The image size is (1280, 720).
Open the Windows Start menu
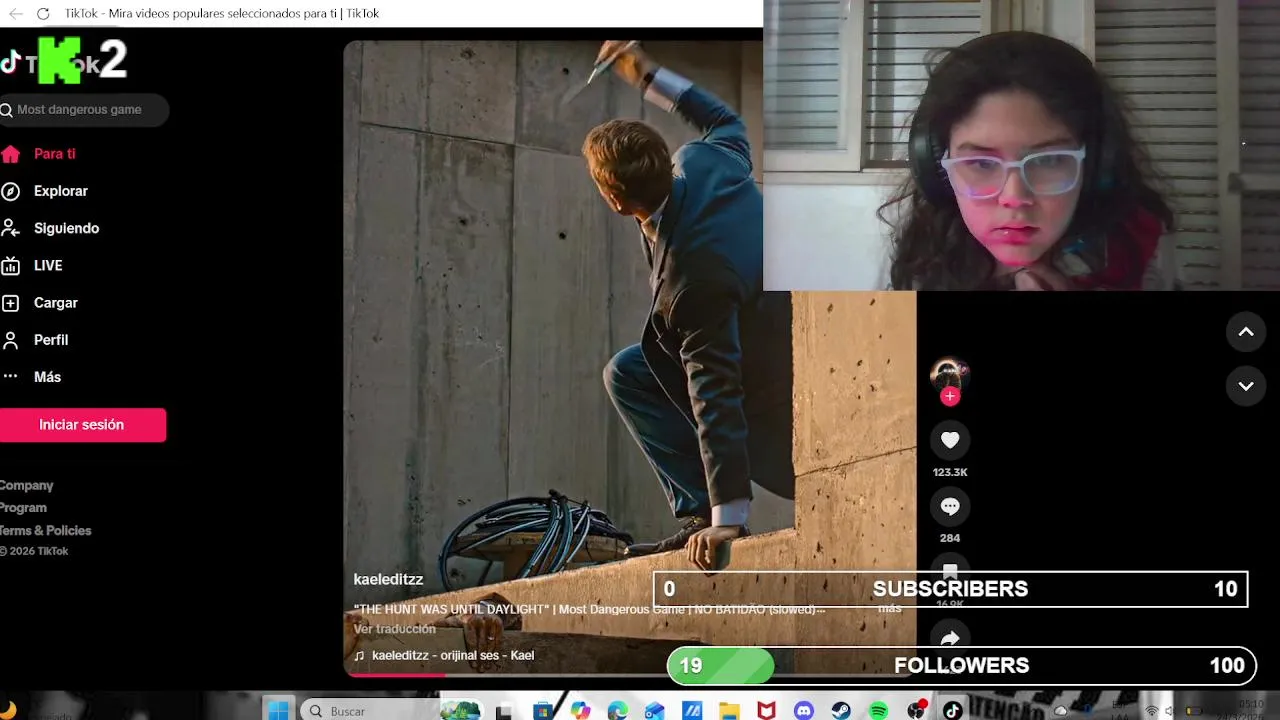[279, 710]
